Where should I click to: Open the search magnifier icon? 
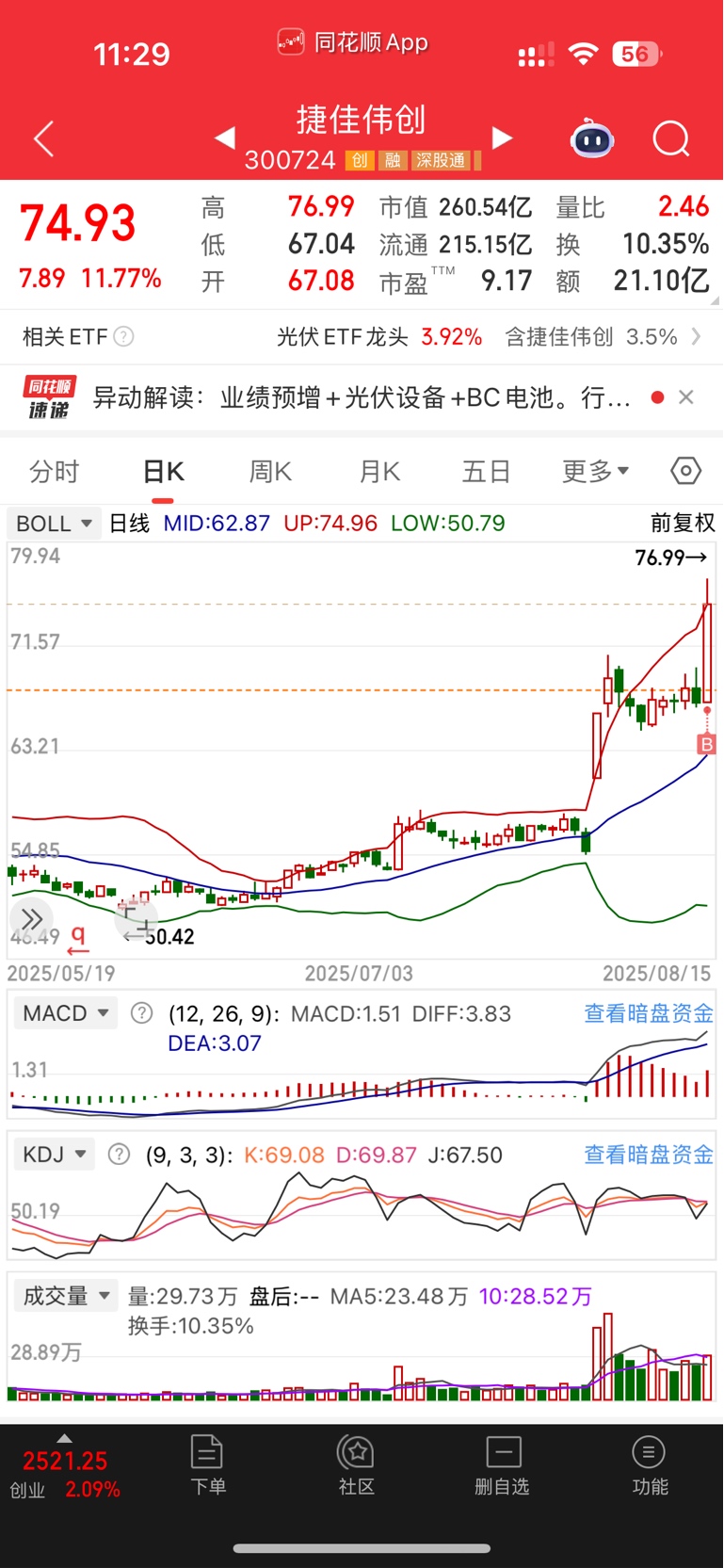click(x=671, y=139)
